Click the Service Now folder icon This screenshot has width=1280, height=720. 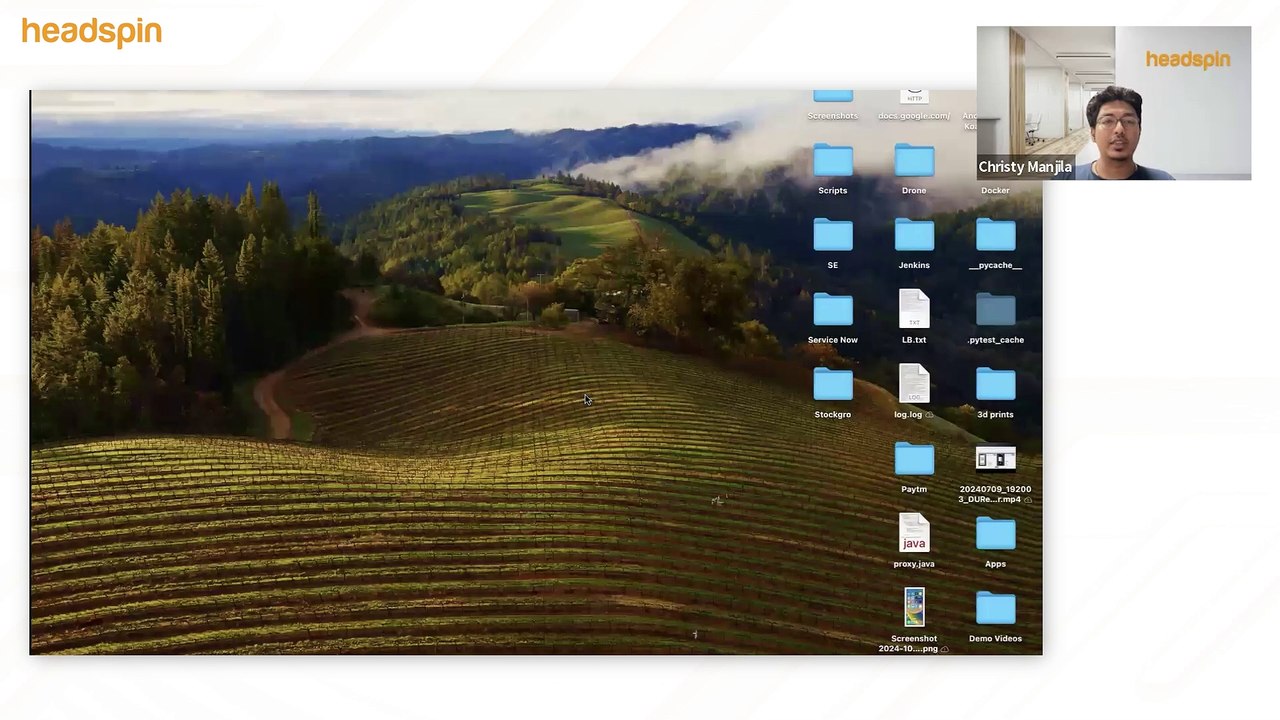833,312
